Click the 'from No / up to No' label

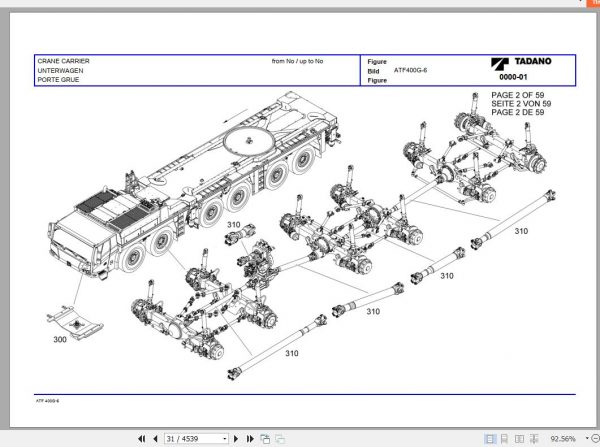pos(297,61)
